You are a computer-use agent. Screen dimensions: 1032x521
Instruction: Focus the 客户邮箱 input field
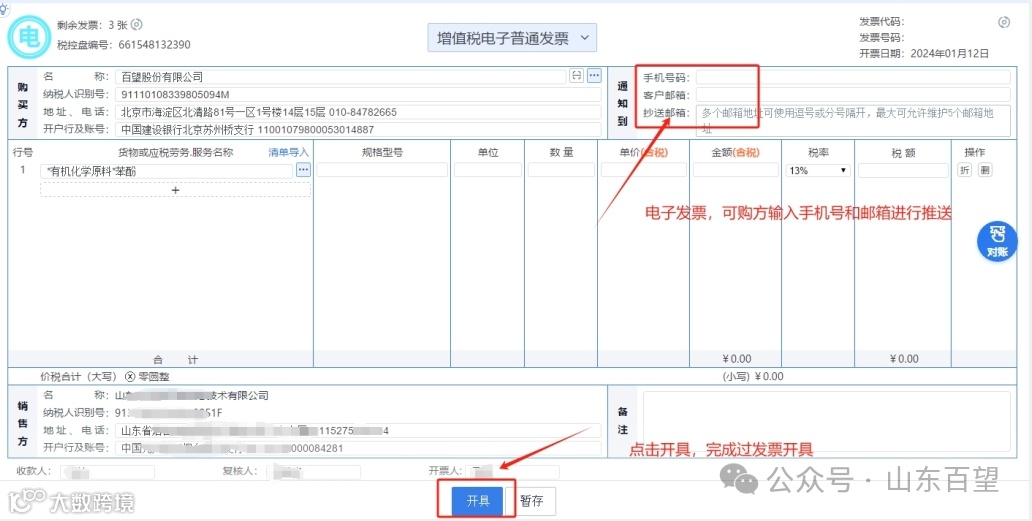pos(853,95)
